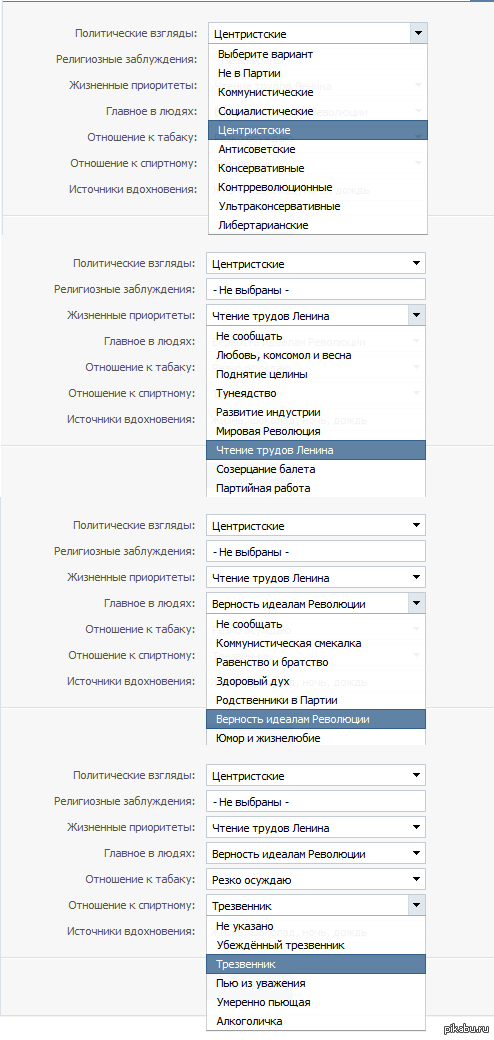Screen dimensions: 494x1040
Task: Choose "Мировая Революция" in priorities list
Action: [x=316, y=431]
